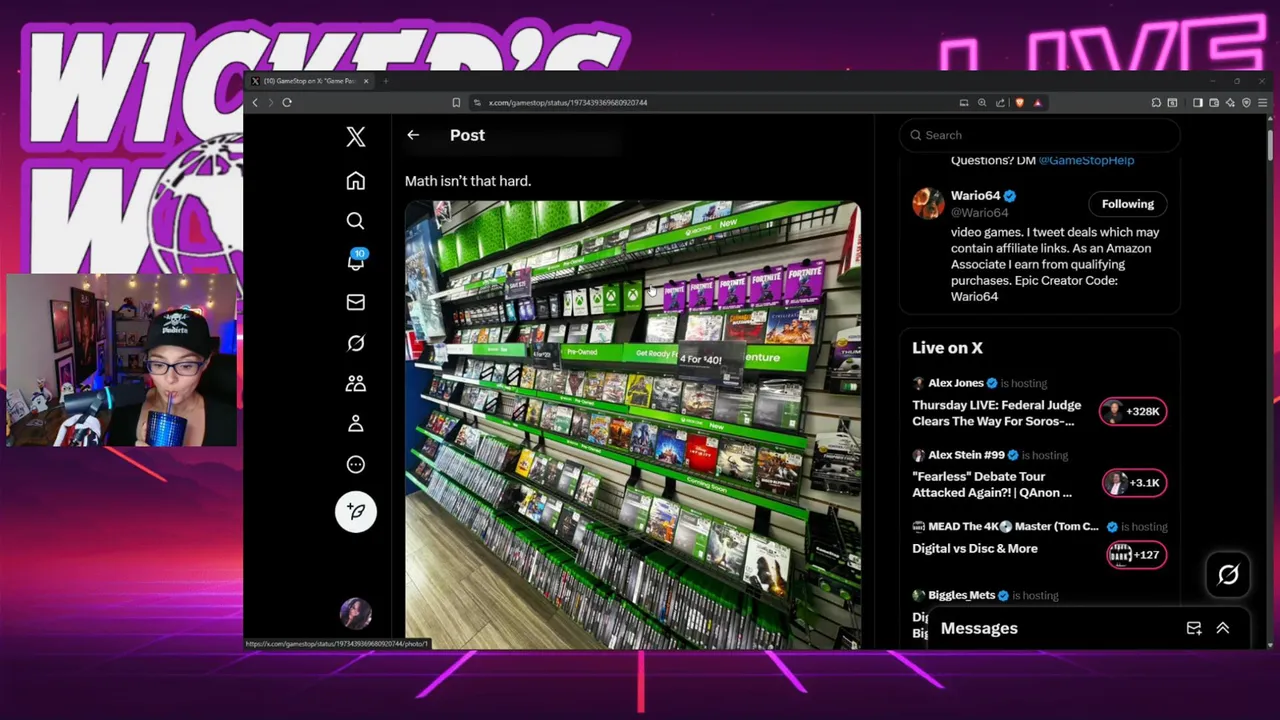The width and height of the screenshot is (1280, 720).
Task: Open browser hamburger menu
Action: pos(1263,102)
